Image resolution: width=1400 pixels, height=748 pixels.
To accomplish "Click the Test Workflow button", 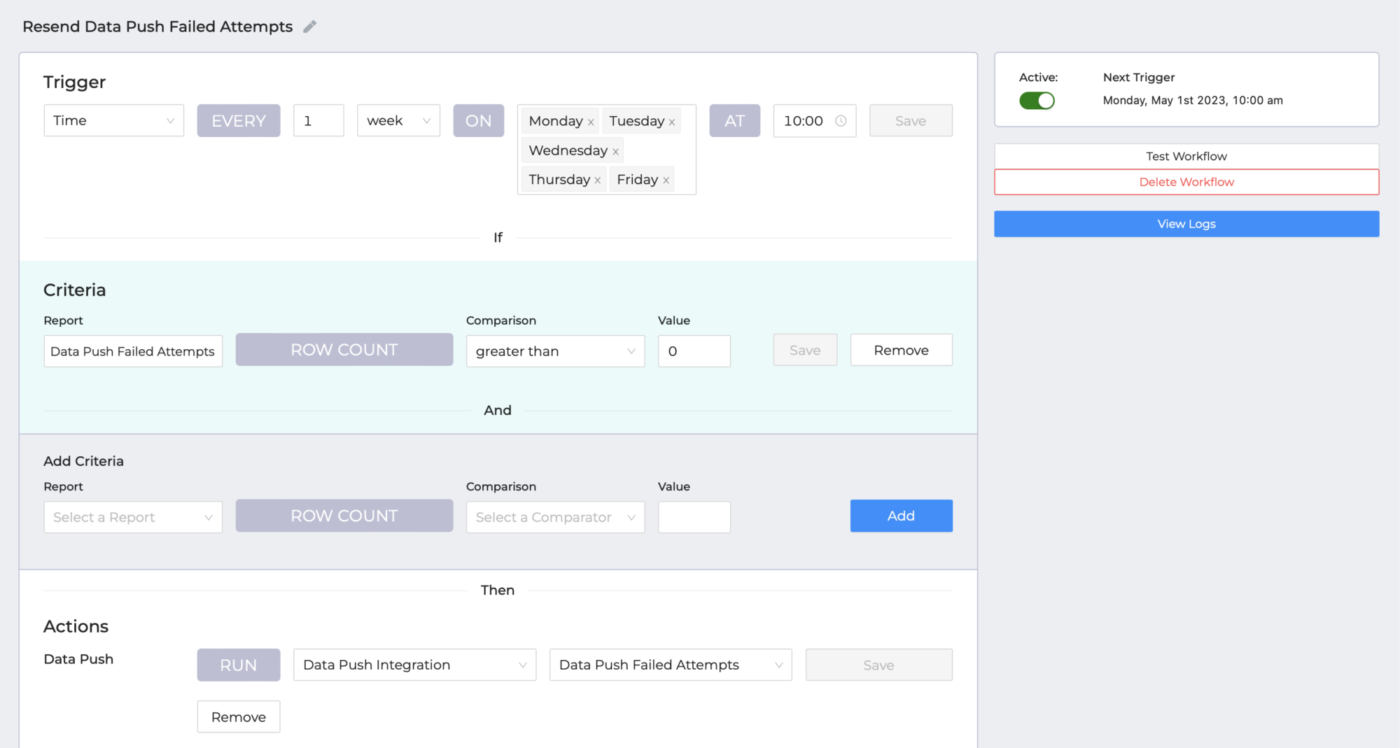I will pos(1186,156).
